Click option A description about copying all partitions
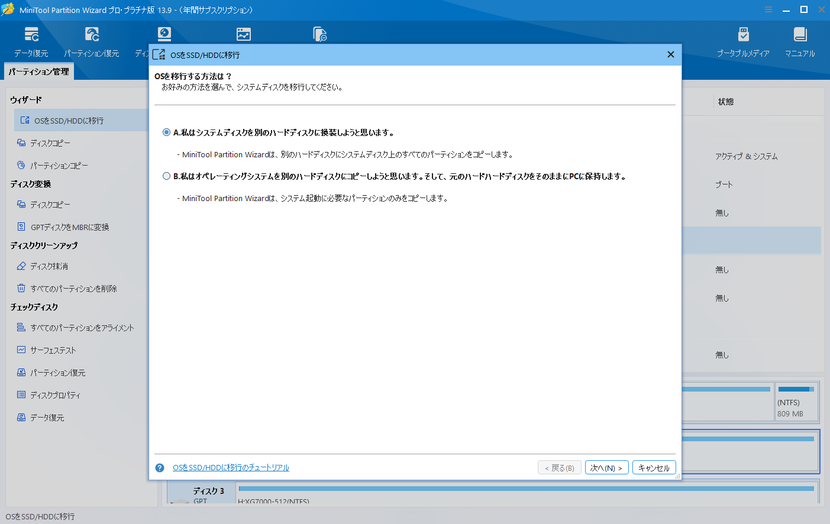Image resolution: width=830 pixels, height=524 pixels. [345, 155]
